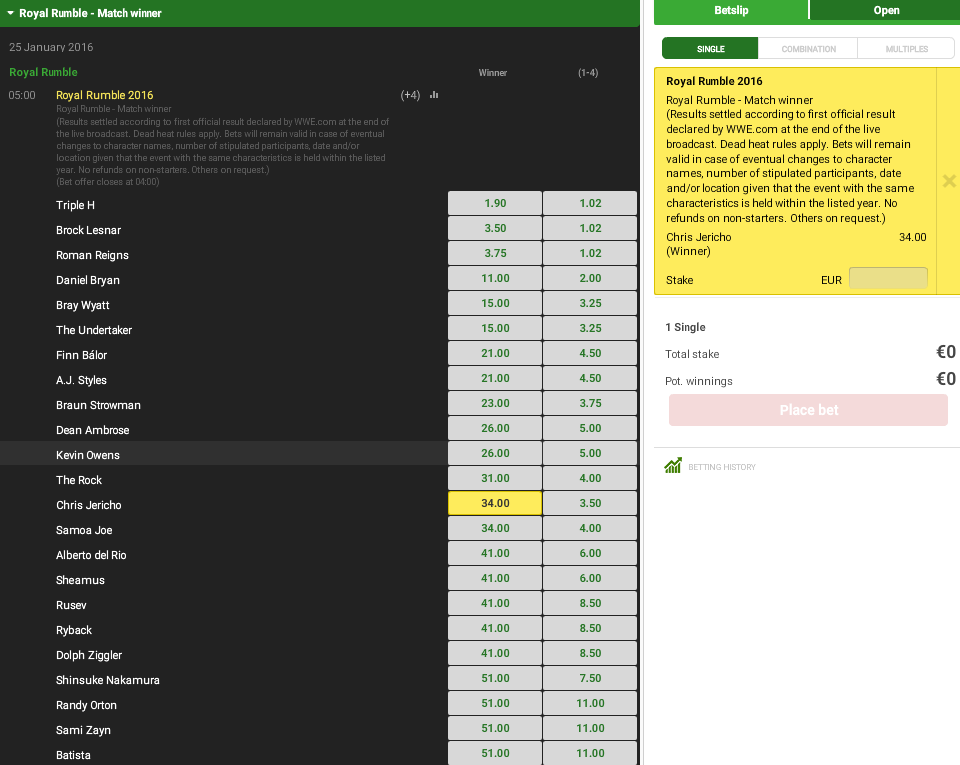This screenshot has width=960, height=765.
Task: Switch to the Betslip tab
Action: [731, 10]
